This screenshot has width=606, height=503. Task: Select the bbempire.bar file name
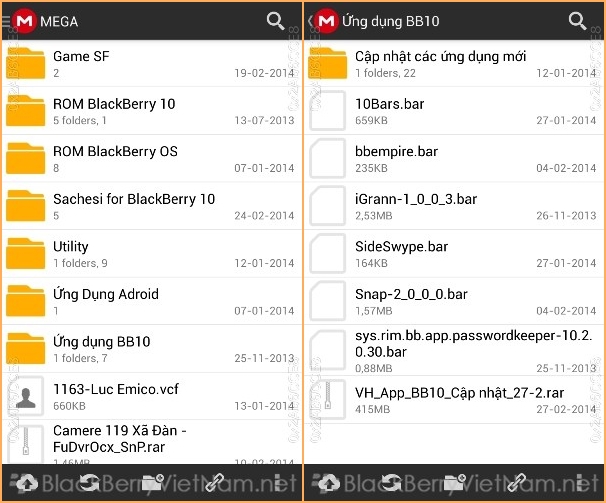coord(397,152)
